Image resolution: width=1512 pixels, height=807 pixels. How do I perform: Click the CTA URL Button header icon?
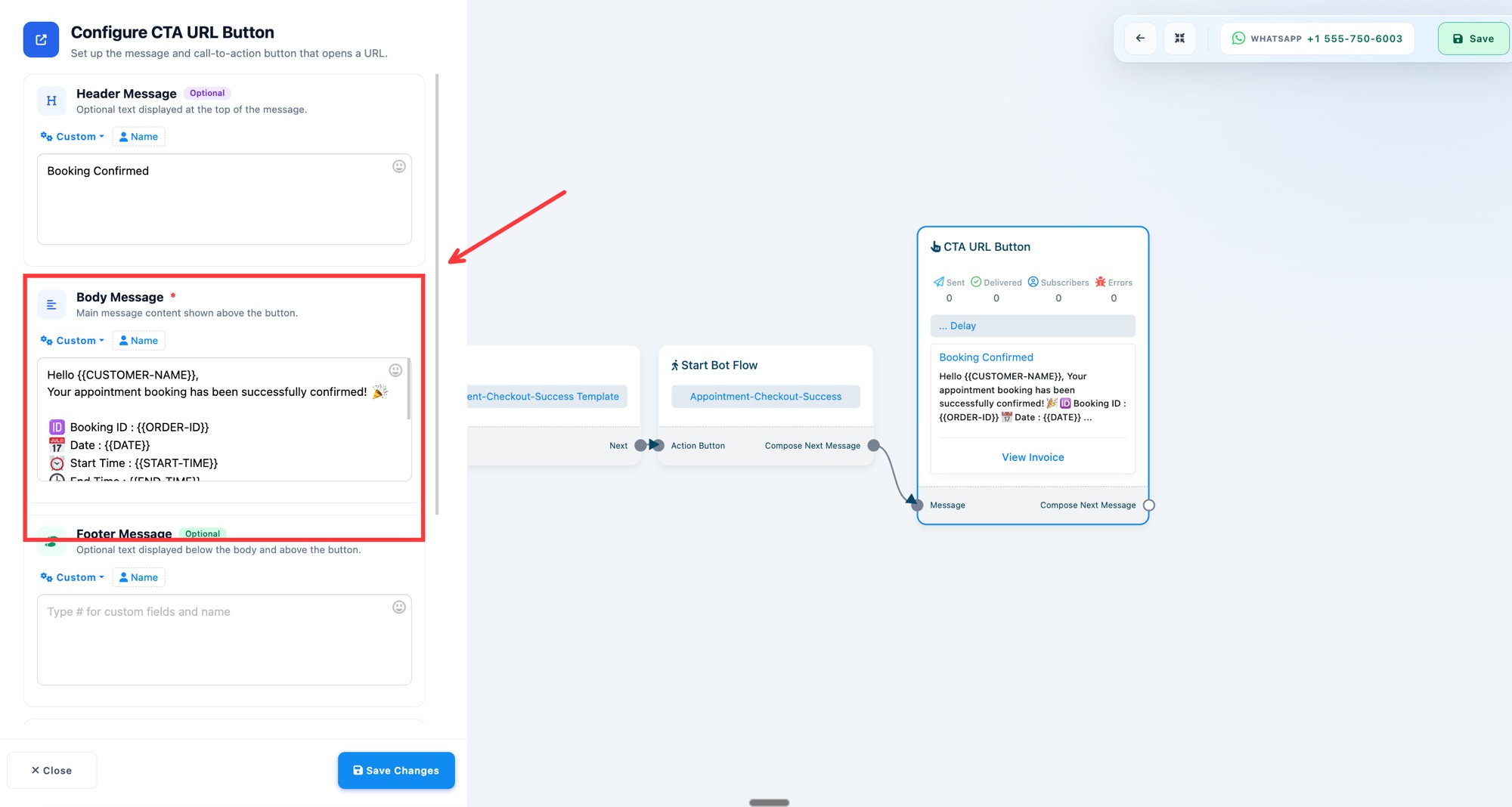point(41,39)
